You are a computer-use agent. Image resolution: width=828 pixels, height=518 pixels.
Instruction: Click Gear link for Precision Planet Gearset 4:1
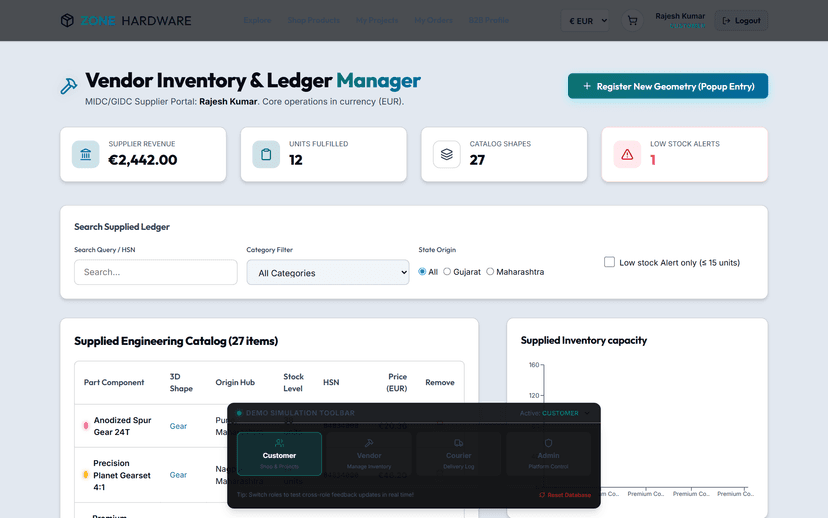coord(178,475)
